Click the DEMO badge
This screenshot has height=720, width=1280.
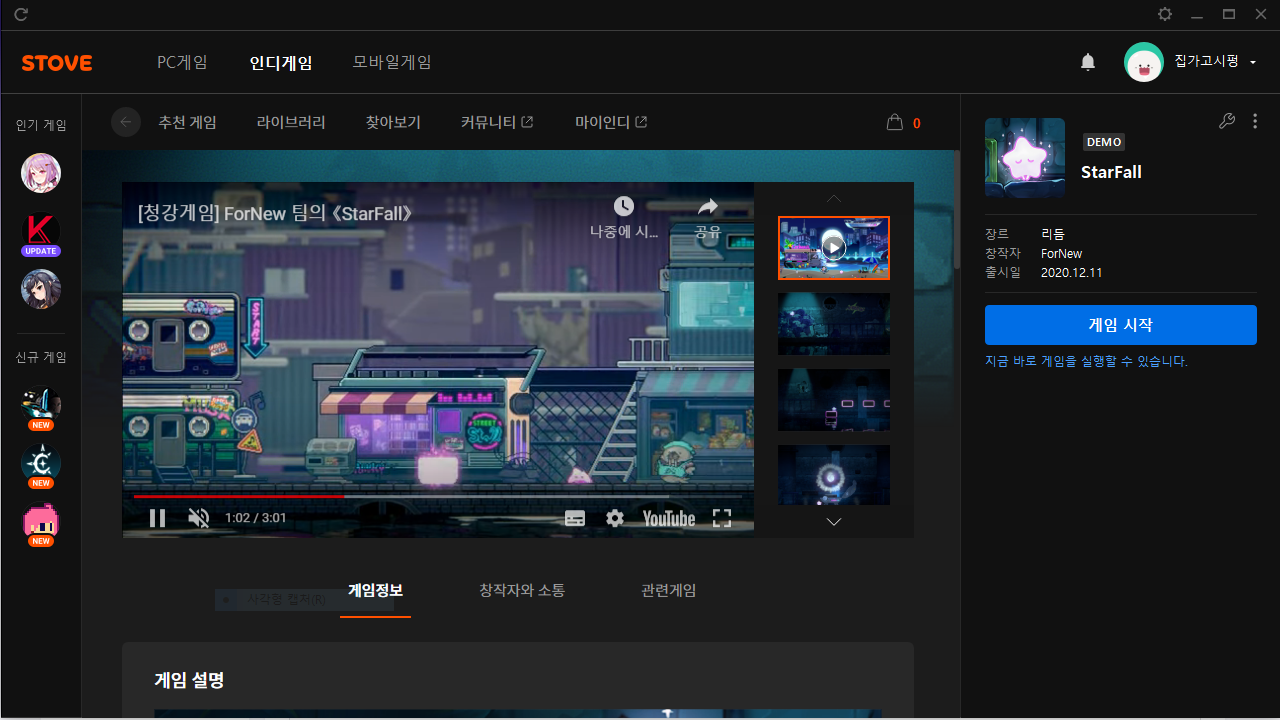pyautogui.click(x=1104, y=142)
